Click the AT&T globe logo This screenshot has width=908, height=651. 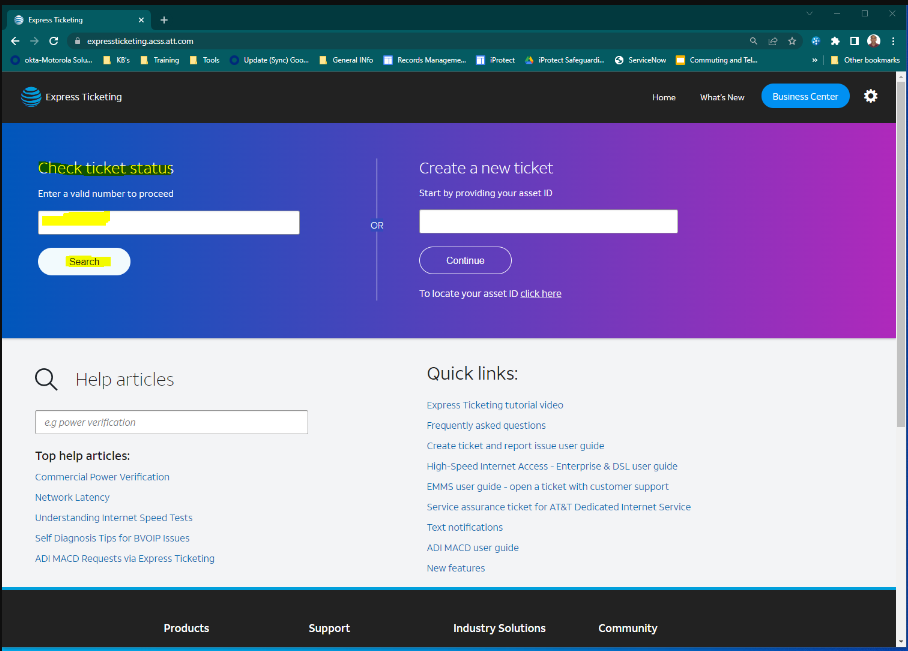31,97
